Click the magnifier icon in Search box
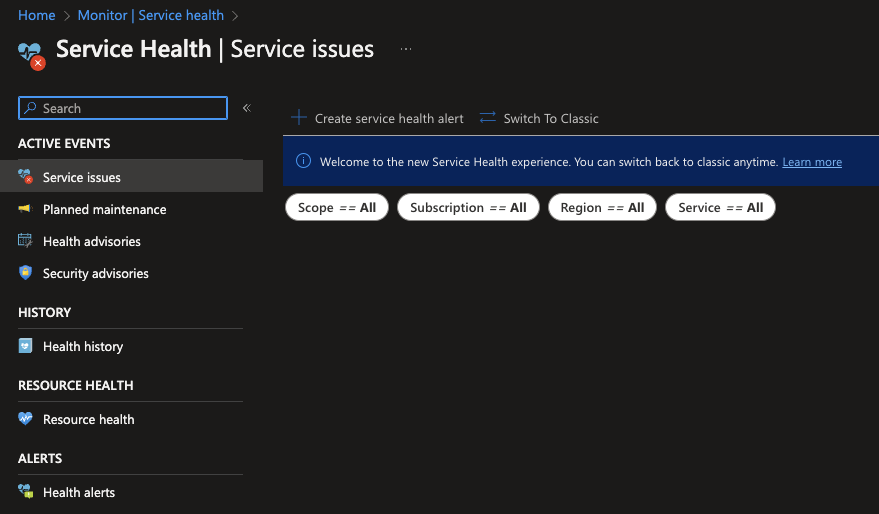 click(x=30, y=108)
